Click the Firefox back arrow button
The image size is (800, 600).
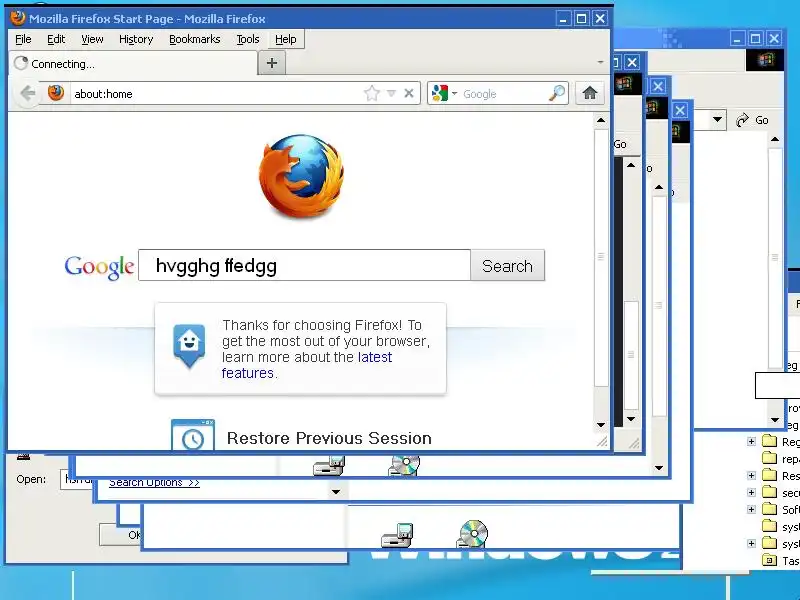(28, 93)
